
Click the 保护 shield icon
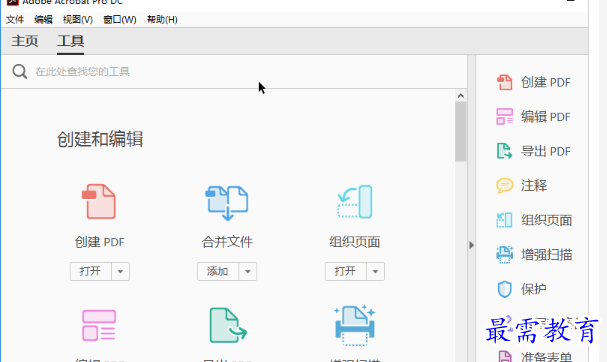click(504, 289)
